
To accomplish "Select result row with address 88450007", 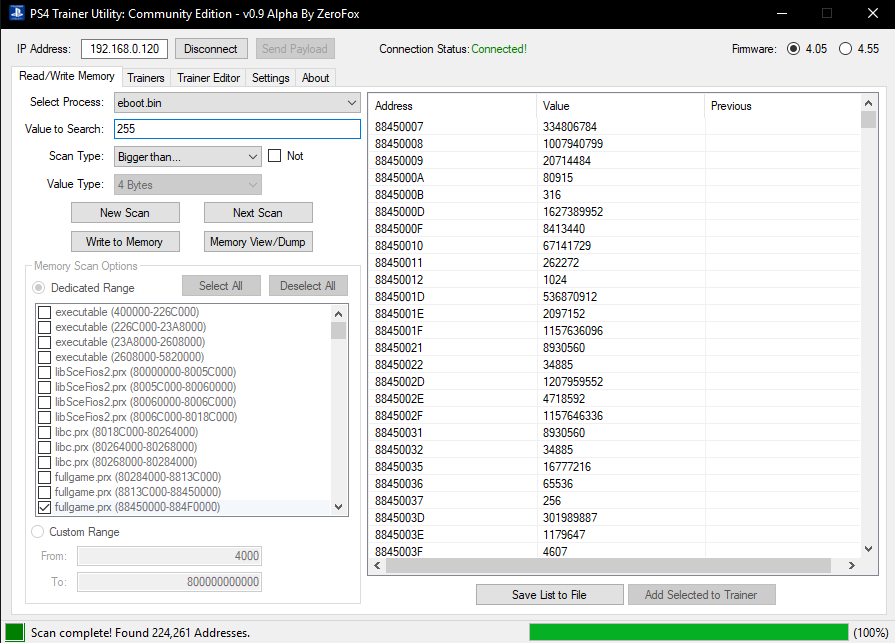I will pyautogui.click(x=615, y=127).
